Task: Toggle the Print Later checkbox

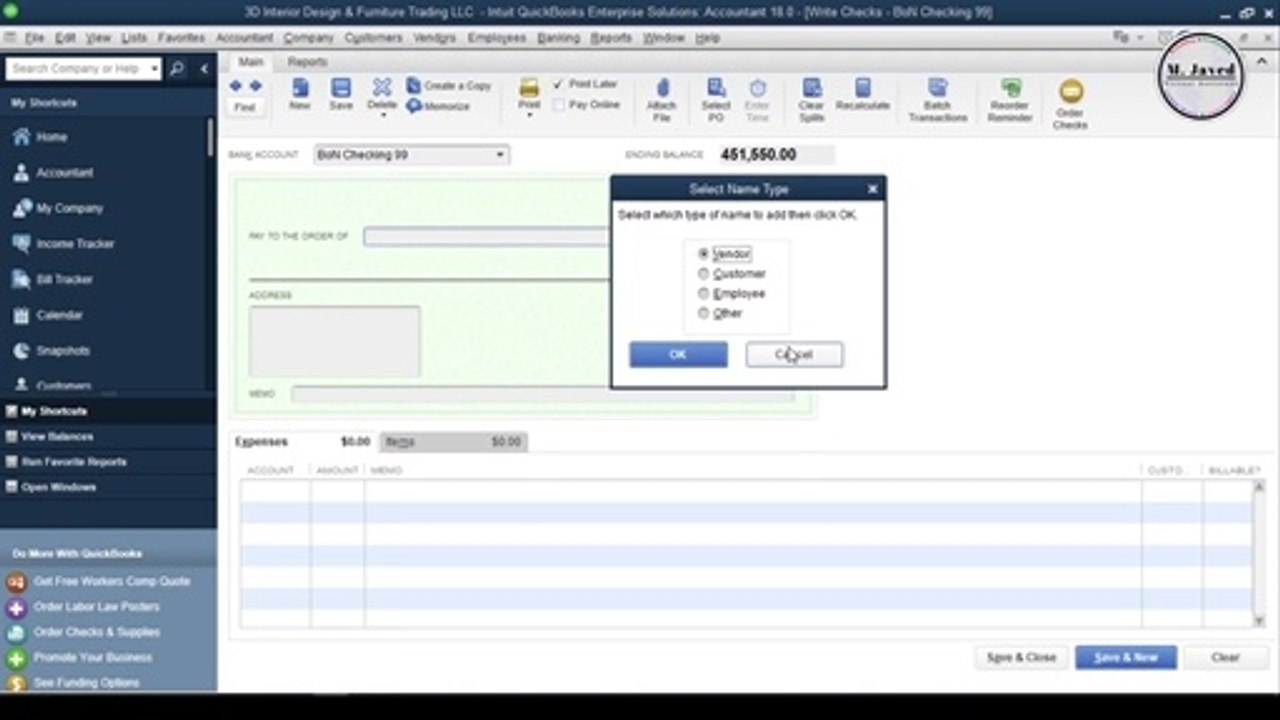Action: pos(558,84)
